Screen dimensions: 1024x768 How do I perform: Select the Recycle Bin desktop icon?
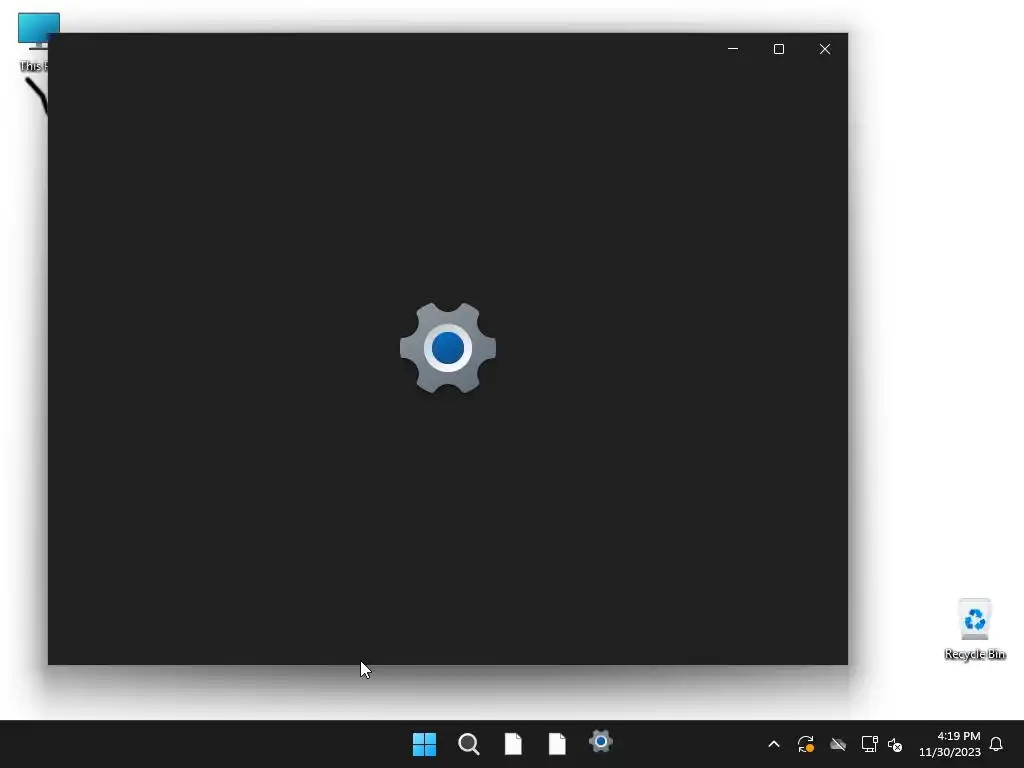[975, 629]
